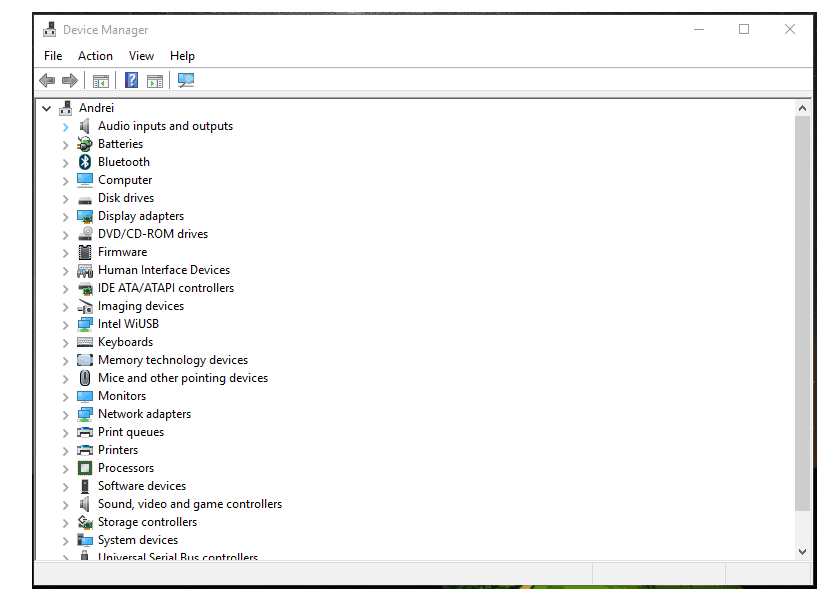Expand the Network adapters category
837x607 pixels.
click(x=66, y=415)
